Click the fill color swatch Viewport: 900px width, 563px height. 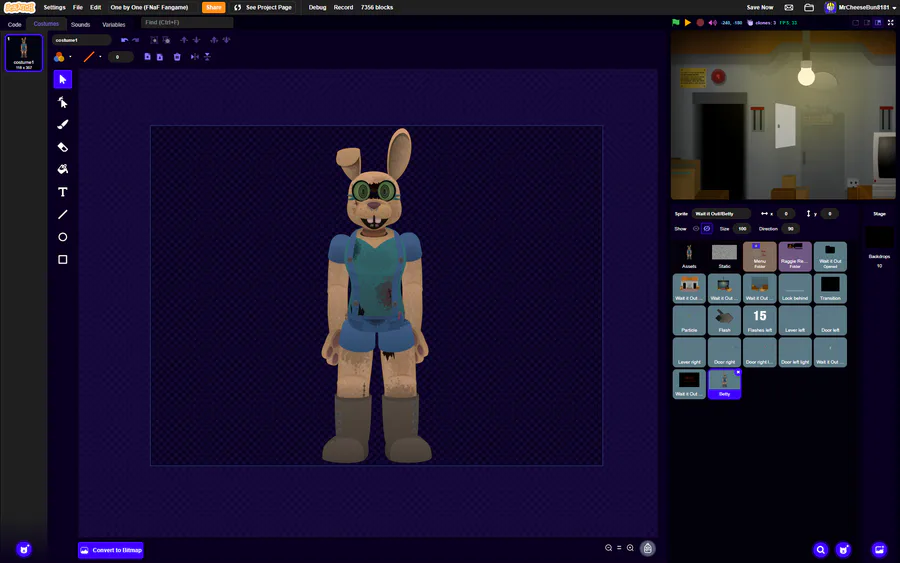59,57
